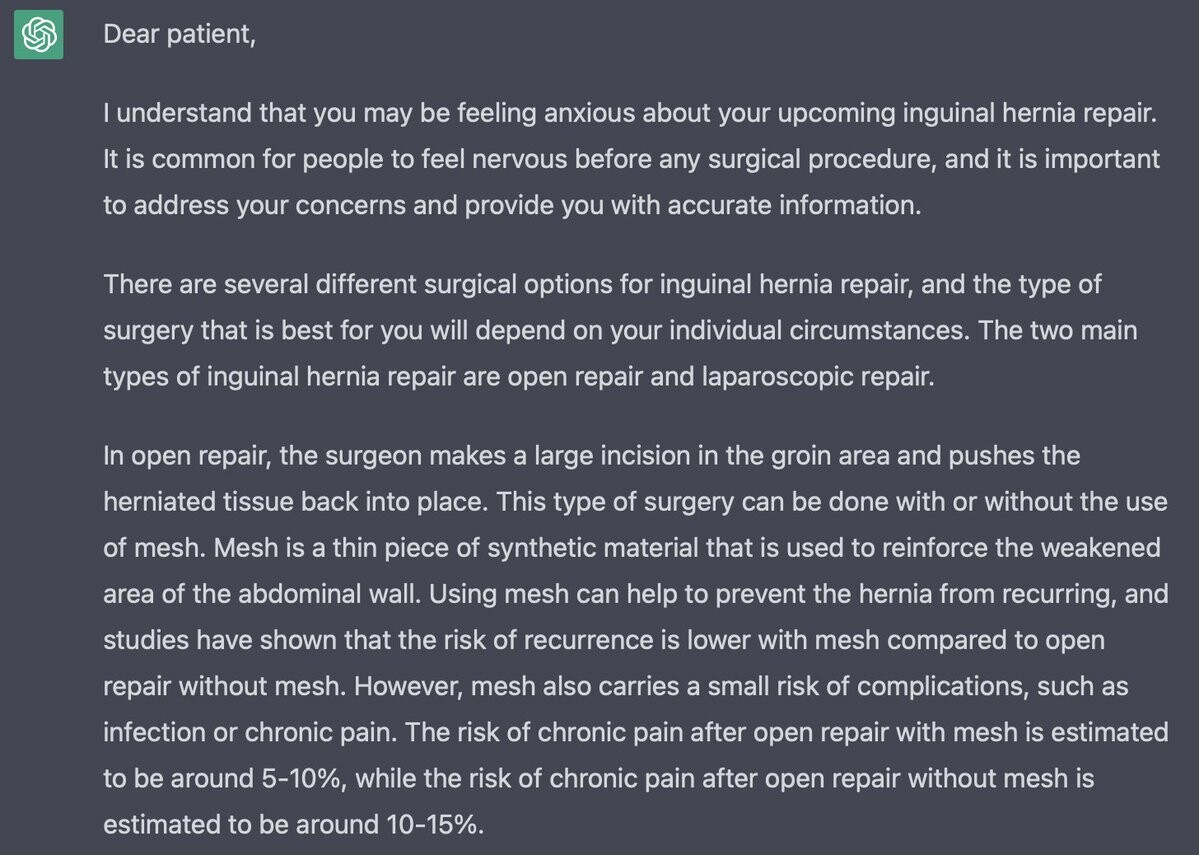Click the ChatGPT logo avatar icon
This screenshot has height=855, width=1199.
click(x=38, y=34)
